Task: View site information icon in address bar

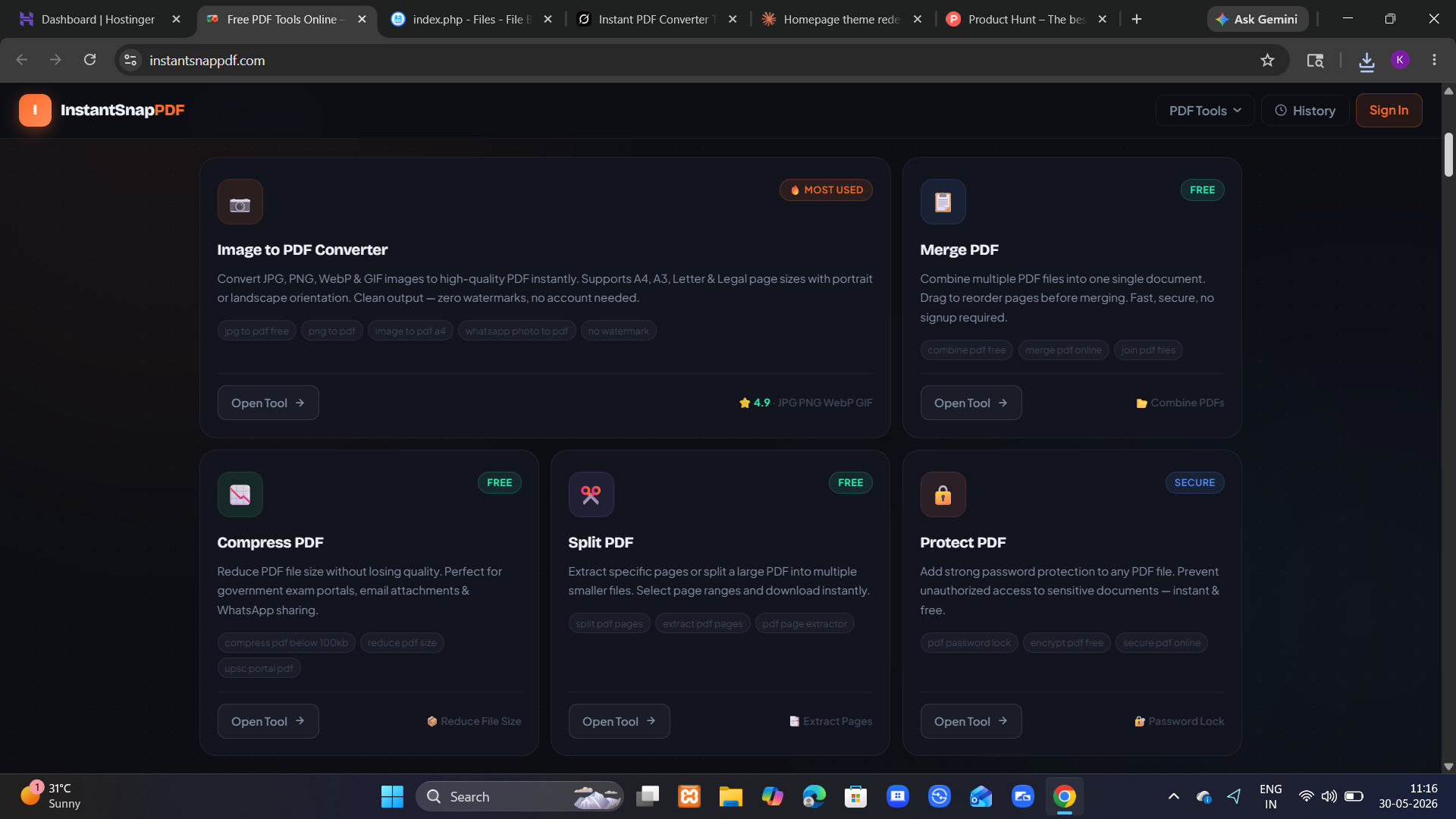Action: point(130,60)
